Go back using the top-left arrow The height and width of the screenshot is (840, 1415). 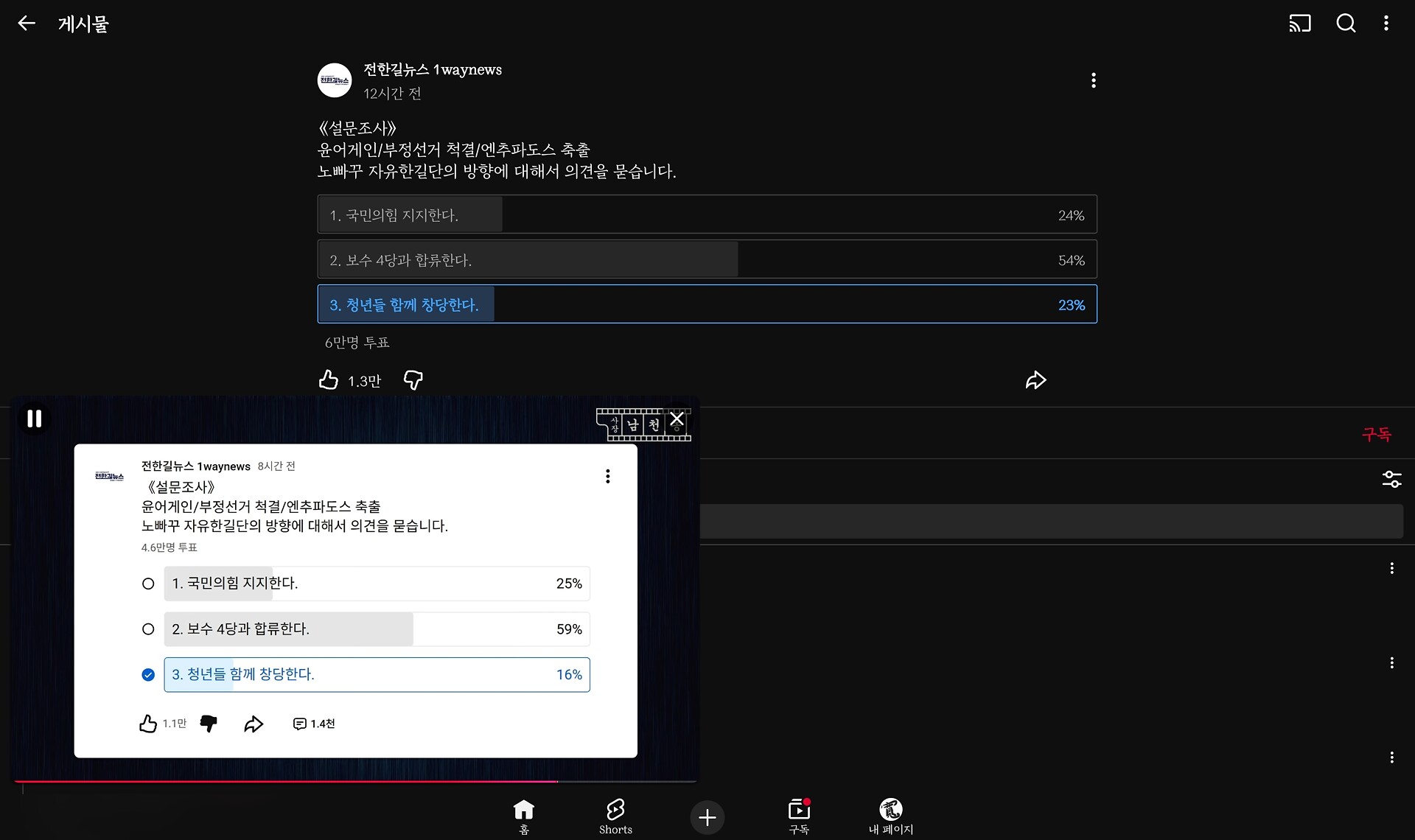click(x=27, y=24)
